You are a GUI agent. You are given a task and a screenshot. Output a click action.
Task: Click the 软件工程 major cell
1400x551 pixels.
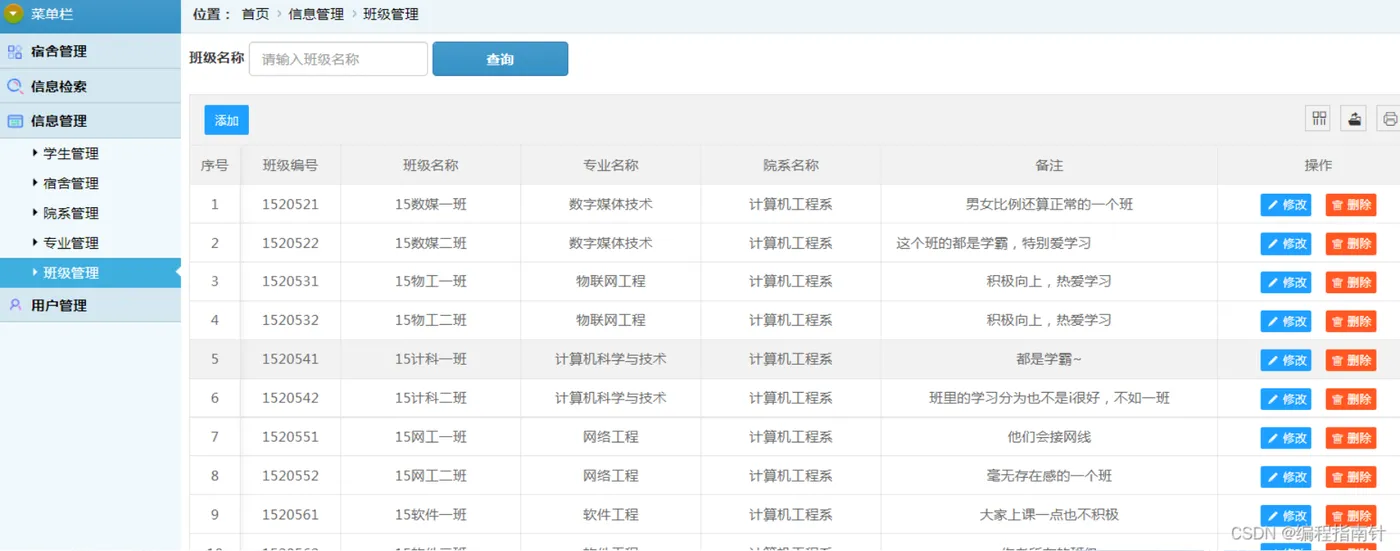tap(611, 515)
